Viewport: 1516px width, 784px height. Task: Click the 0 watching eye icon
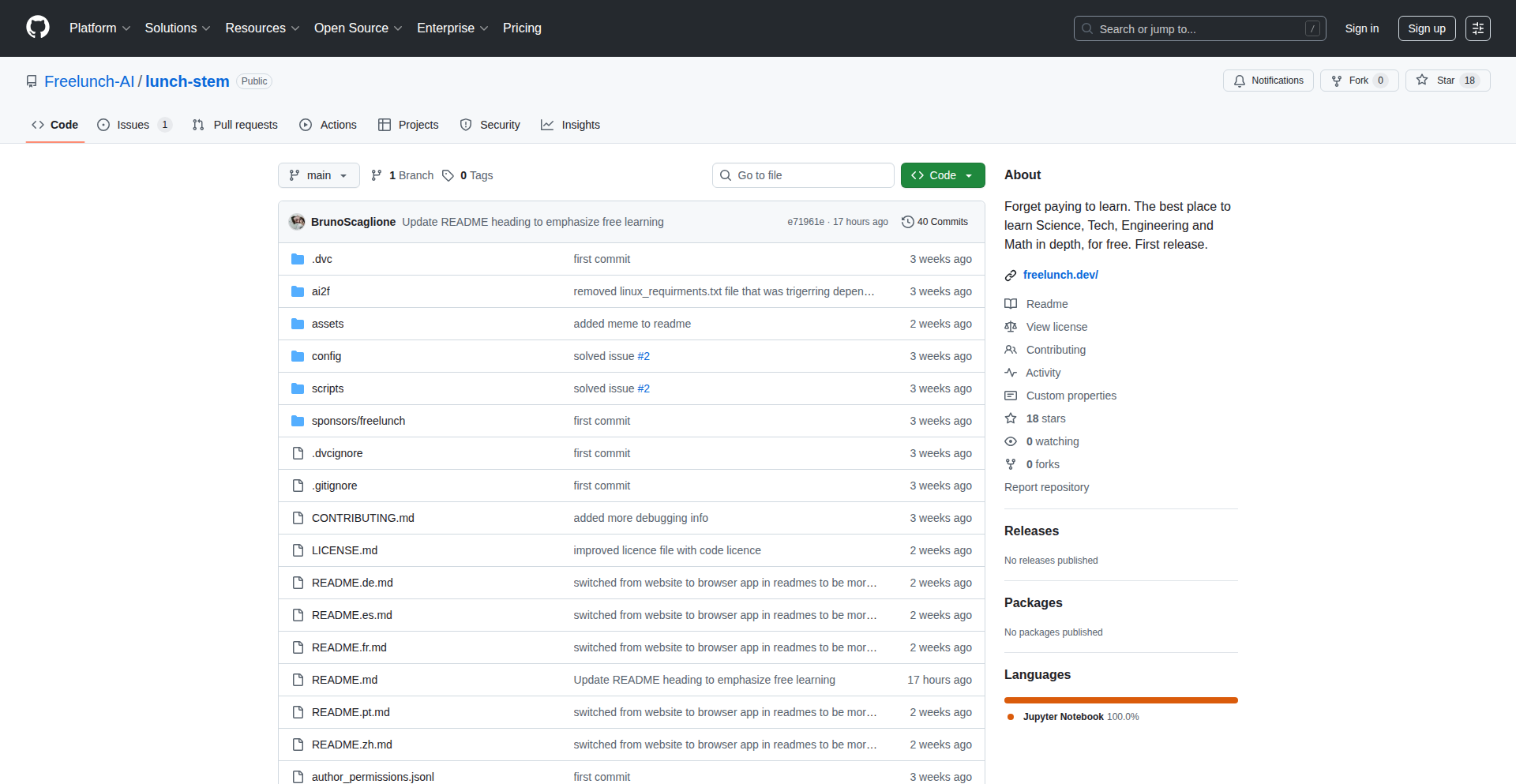pos(1011,441)
